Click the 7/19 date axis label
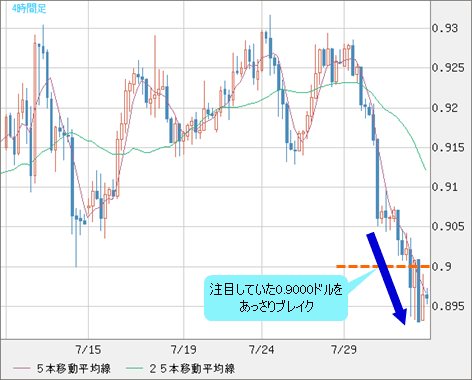 tap(184, 350)
